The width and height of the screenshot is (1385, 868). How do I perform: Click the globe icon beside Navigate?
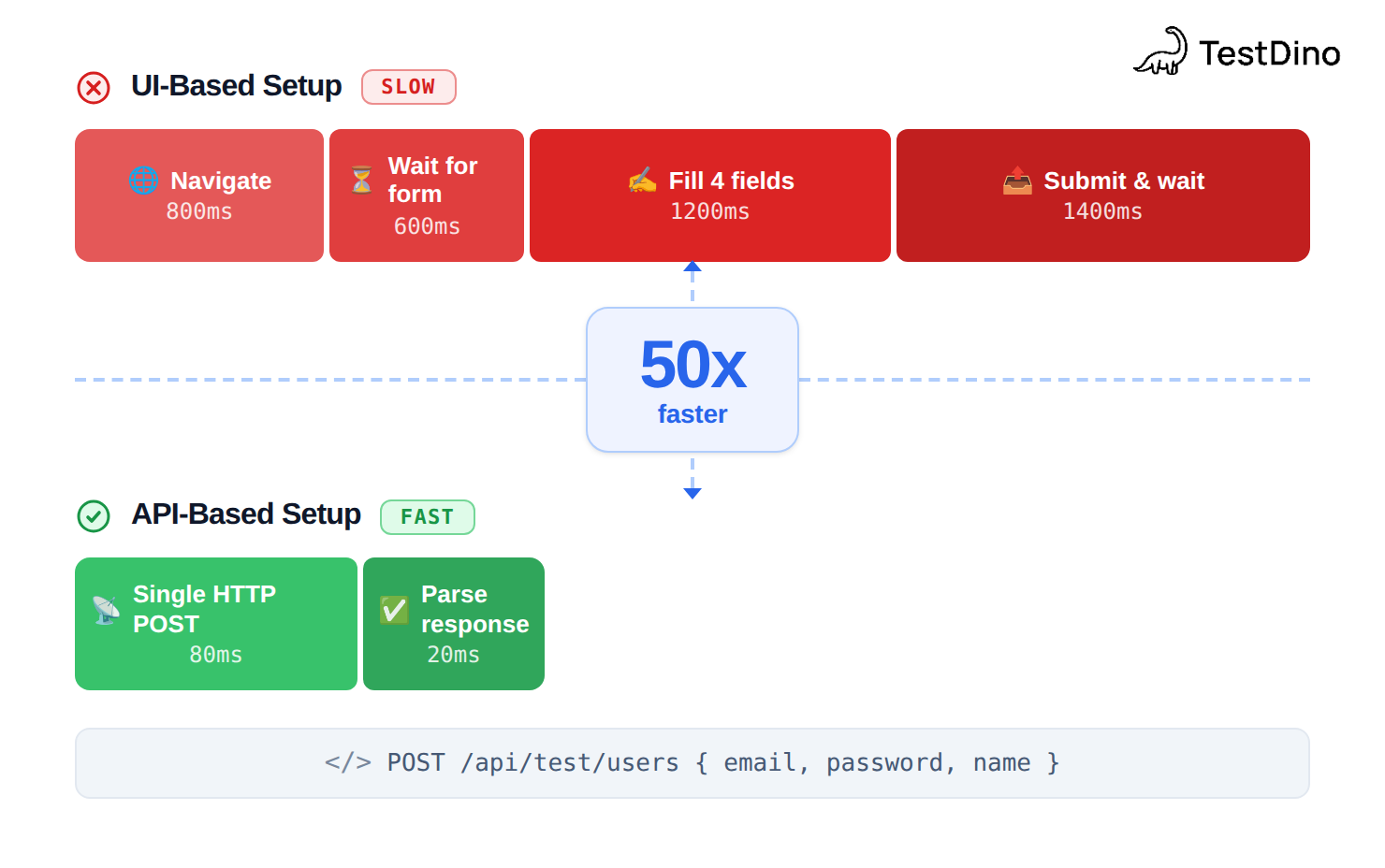(x=143, y=180)
